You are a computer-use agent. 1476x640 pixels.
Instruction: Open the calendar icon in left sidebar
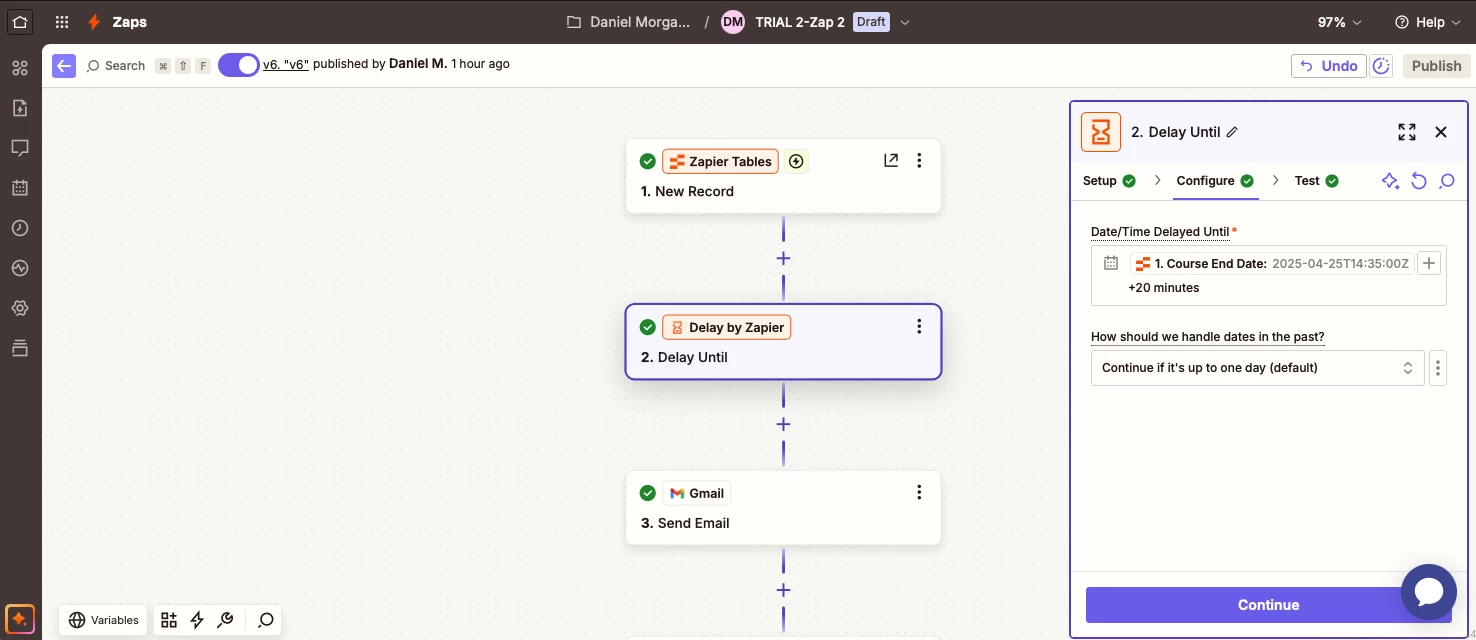click(20, 188)
